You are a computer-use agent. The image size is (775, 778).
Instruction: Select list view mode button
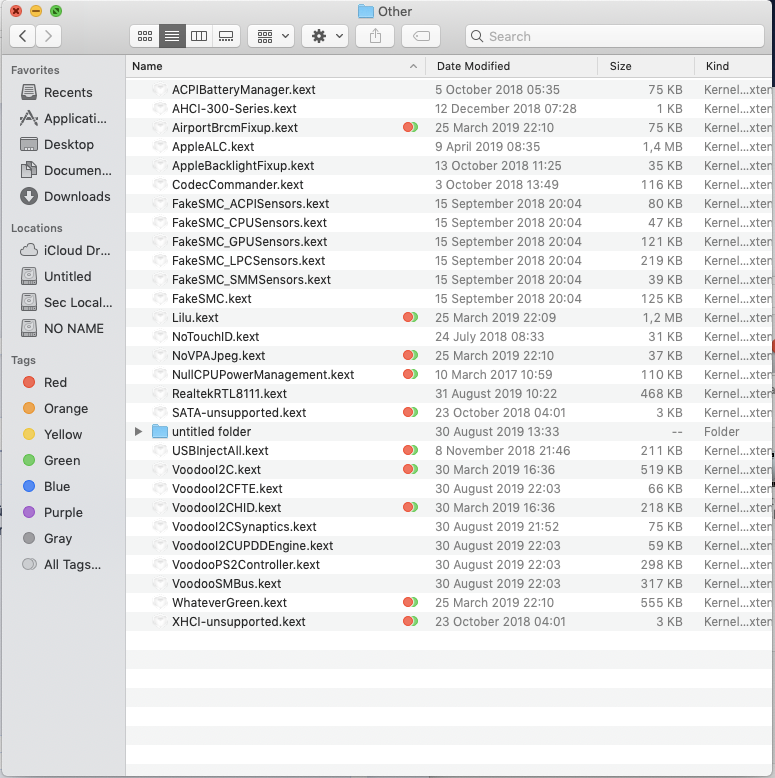[172, 36]
